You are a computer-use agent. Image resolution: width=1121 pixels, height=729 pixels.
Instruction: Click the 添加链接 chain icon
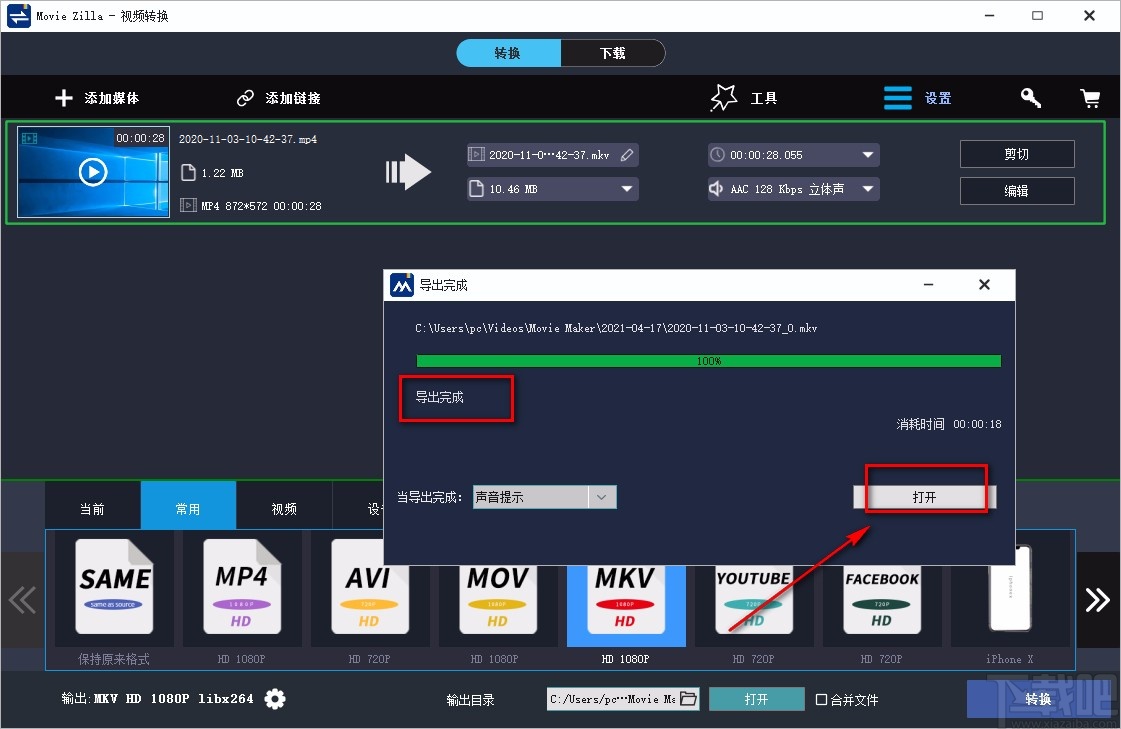pyautogui.click(x=245, y=97)
